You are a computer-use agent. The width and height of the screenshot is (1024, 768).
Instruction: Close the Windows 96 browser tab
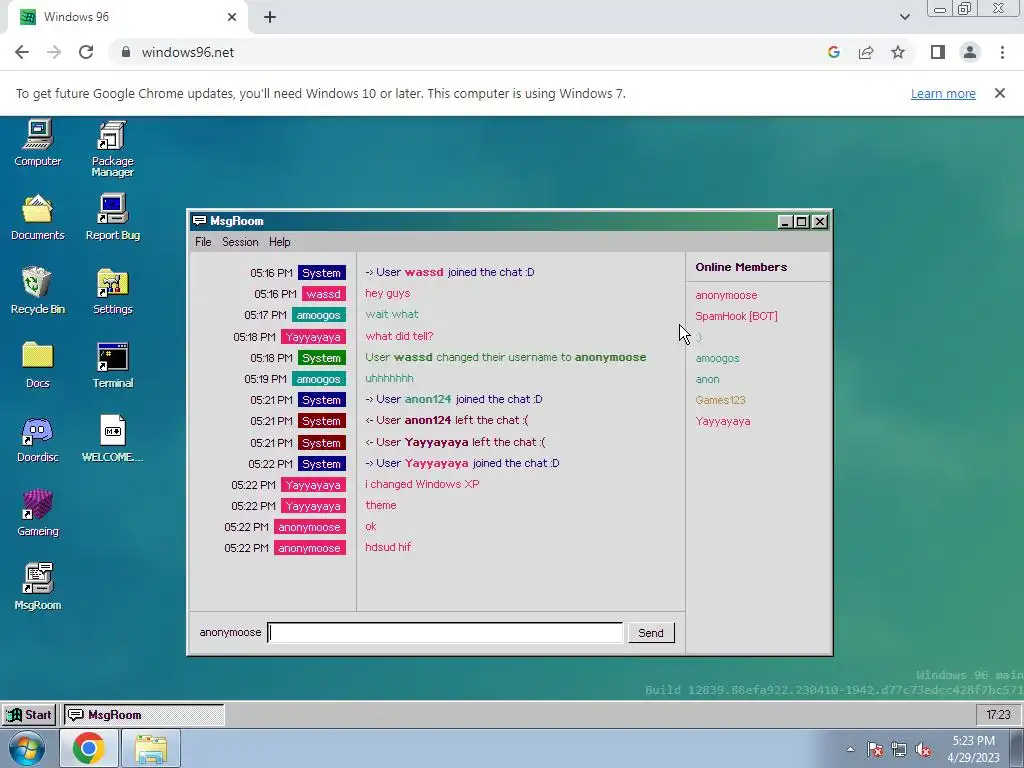click(x=232, y=17)
